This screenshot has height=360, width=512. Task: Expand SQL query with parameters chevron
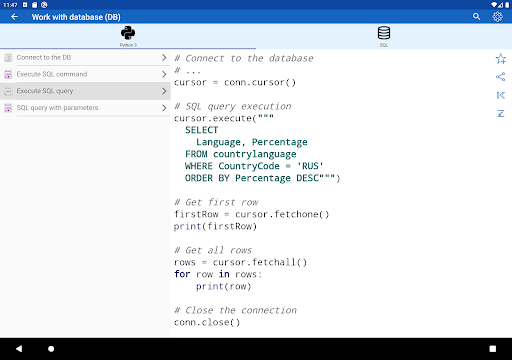[x=164, y=108]
